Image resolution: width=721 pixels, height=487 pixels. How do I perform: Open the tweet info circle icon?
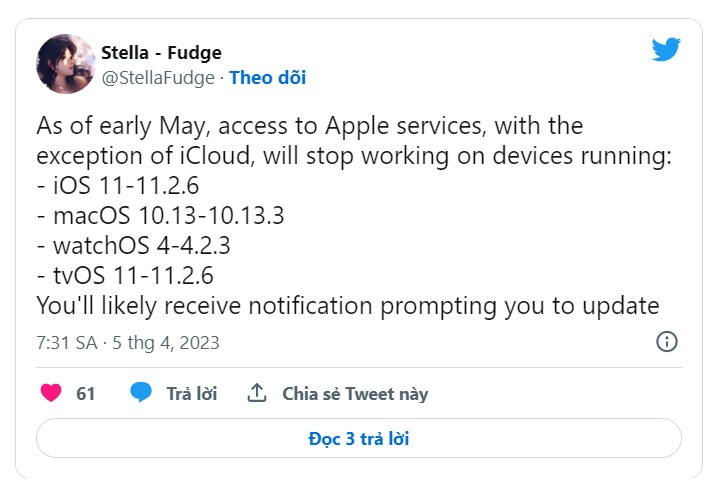[667, 342]
